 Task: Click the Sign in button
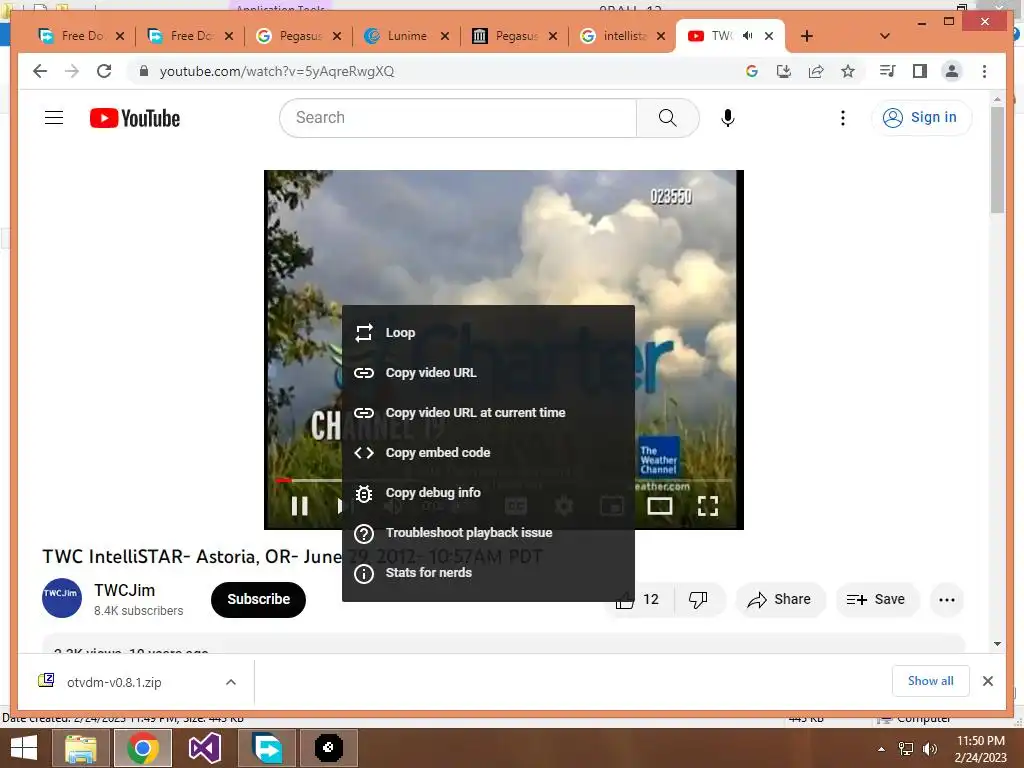921,118
